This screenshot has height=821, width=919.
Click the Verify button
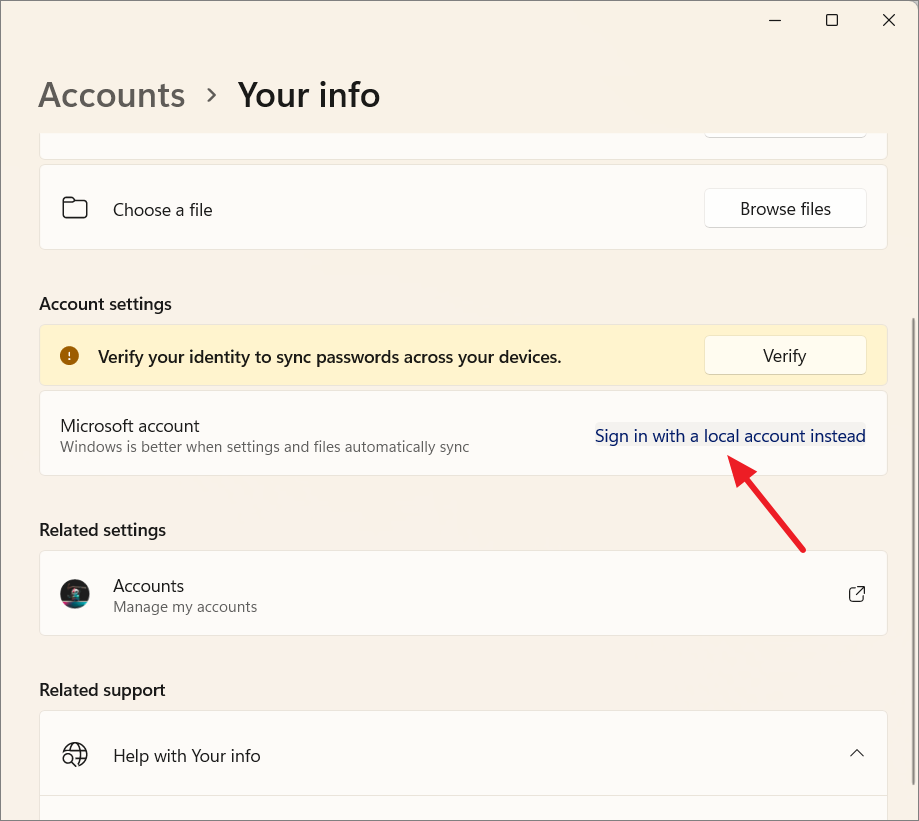(785, 355)
